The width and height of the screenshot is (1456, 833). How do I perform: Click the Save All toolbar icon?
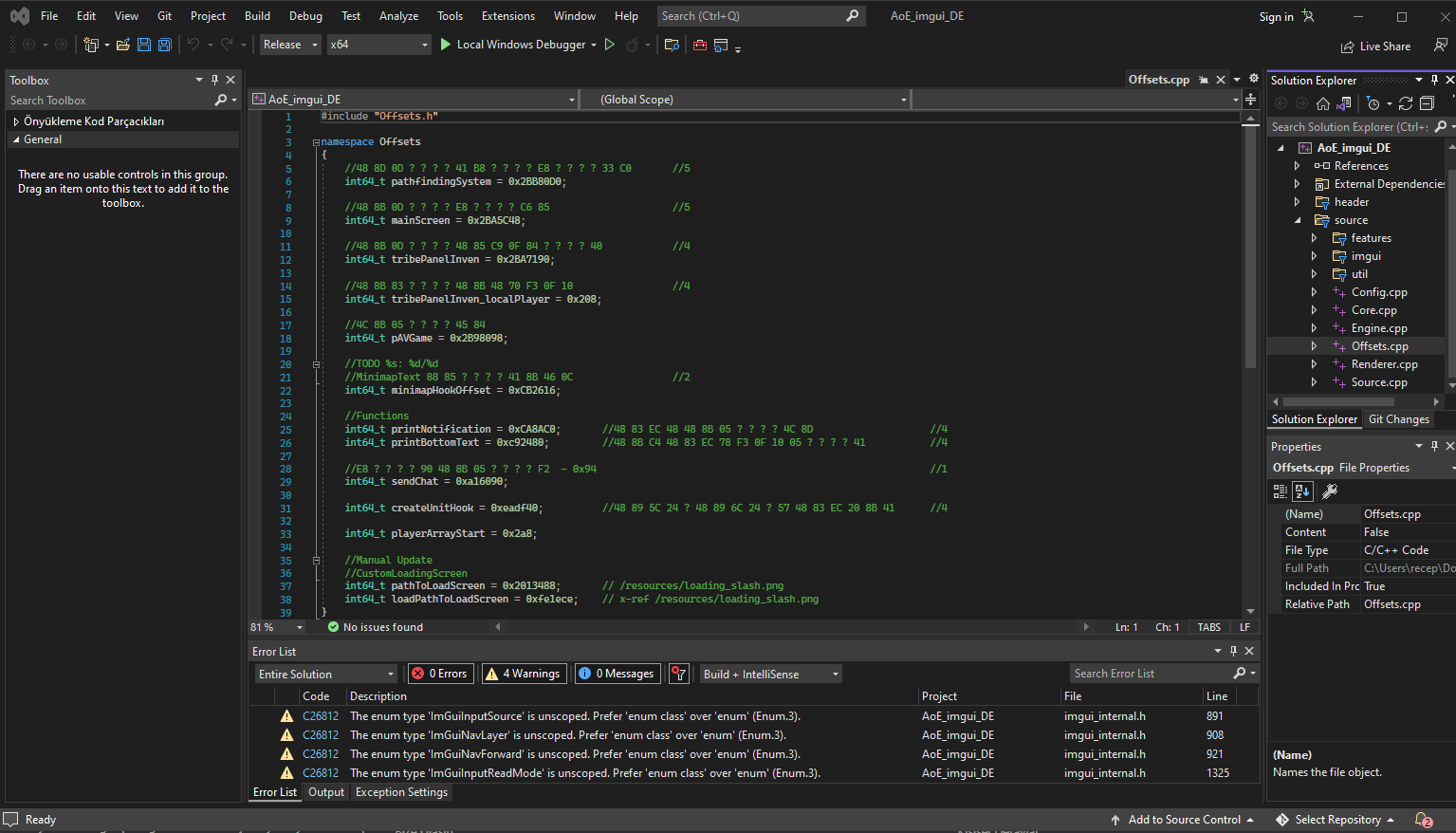[165, 45]
